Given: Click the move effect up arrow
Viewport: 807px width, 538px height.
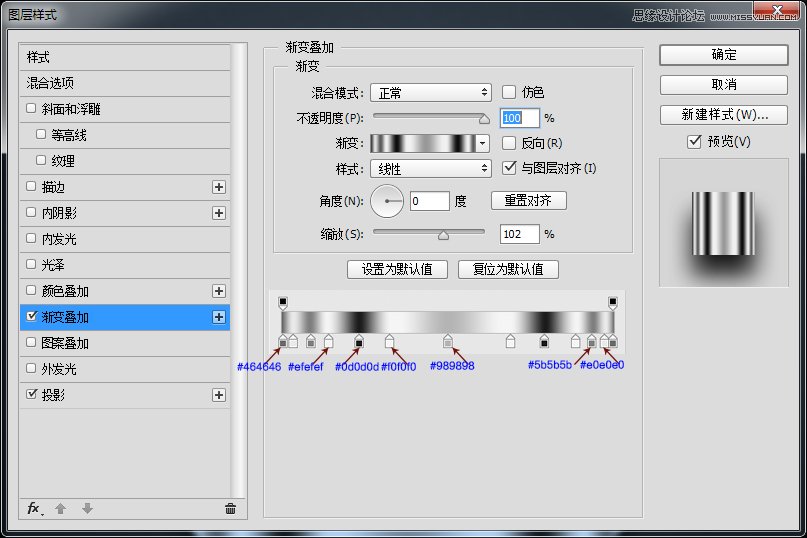Looking at the screenshot, I should tap(61, 509).
